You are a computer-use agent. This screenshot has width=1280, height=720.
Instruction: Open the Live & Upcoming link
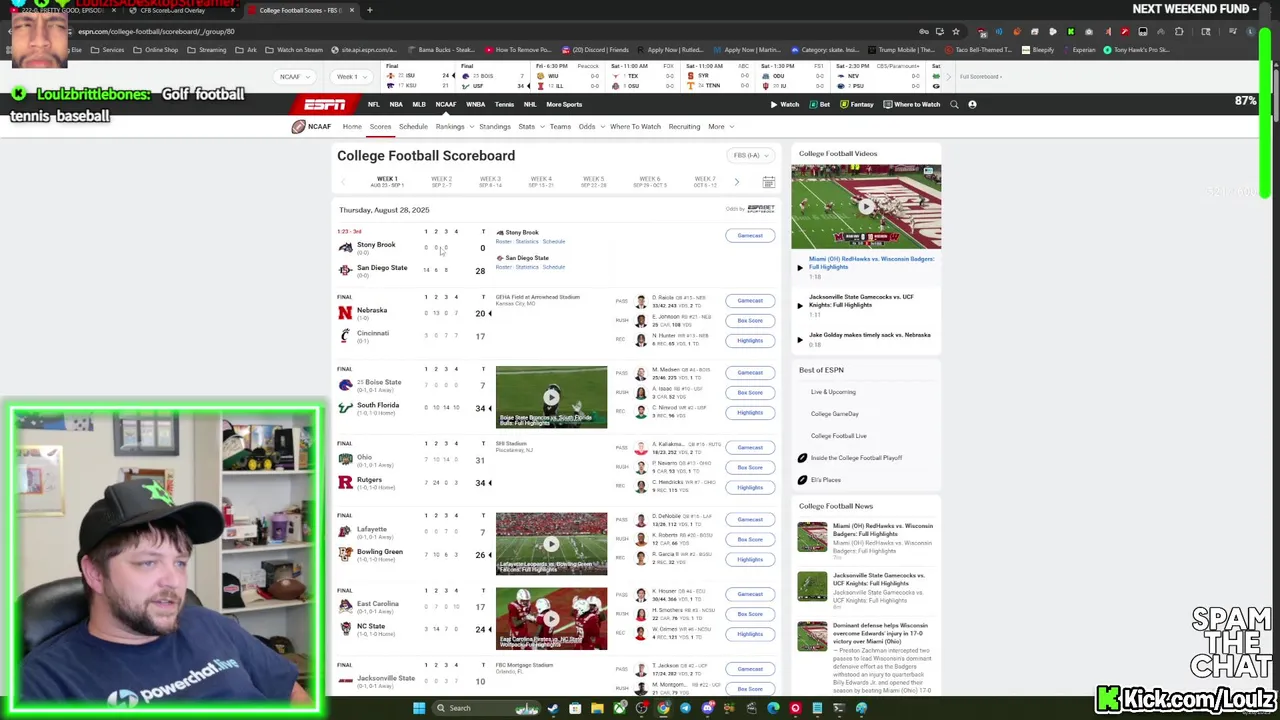833,392
